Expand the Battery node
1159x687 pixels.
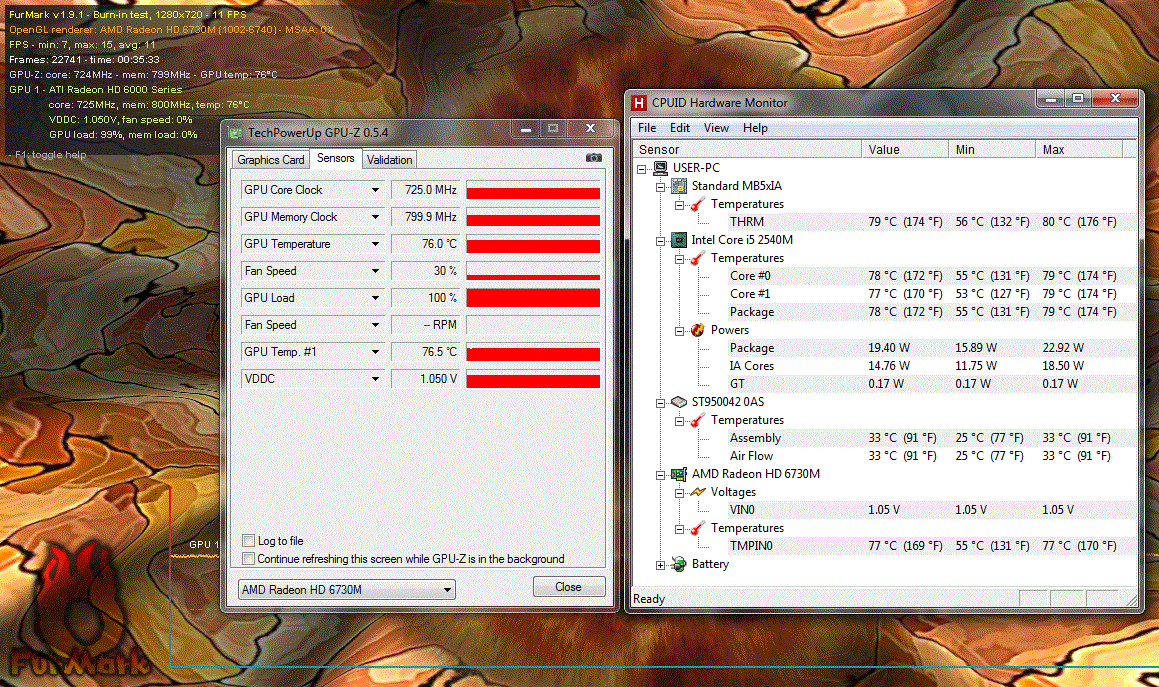[660, 565]
